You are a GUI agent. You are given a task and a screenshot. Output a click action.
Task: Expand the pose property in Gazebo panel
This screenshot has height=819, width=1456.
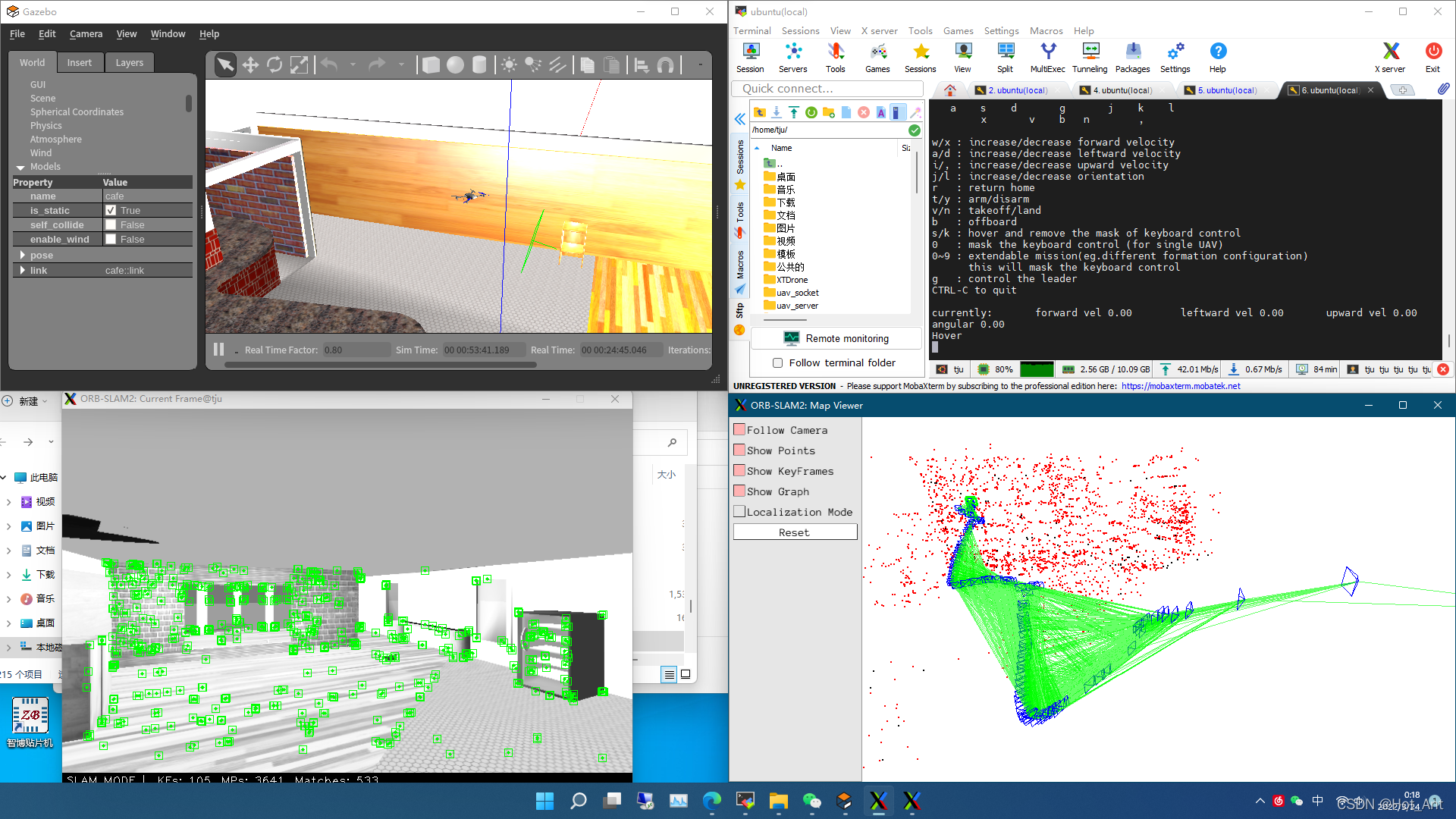click(22, 254)
